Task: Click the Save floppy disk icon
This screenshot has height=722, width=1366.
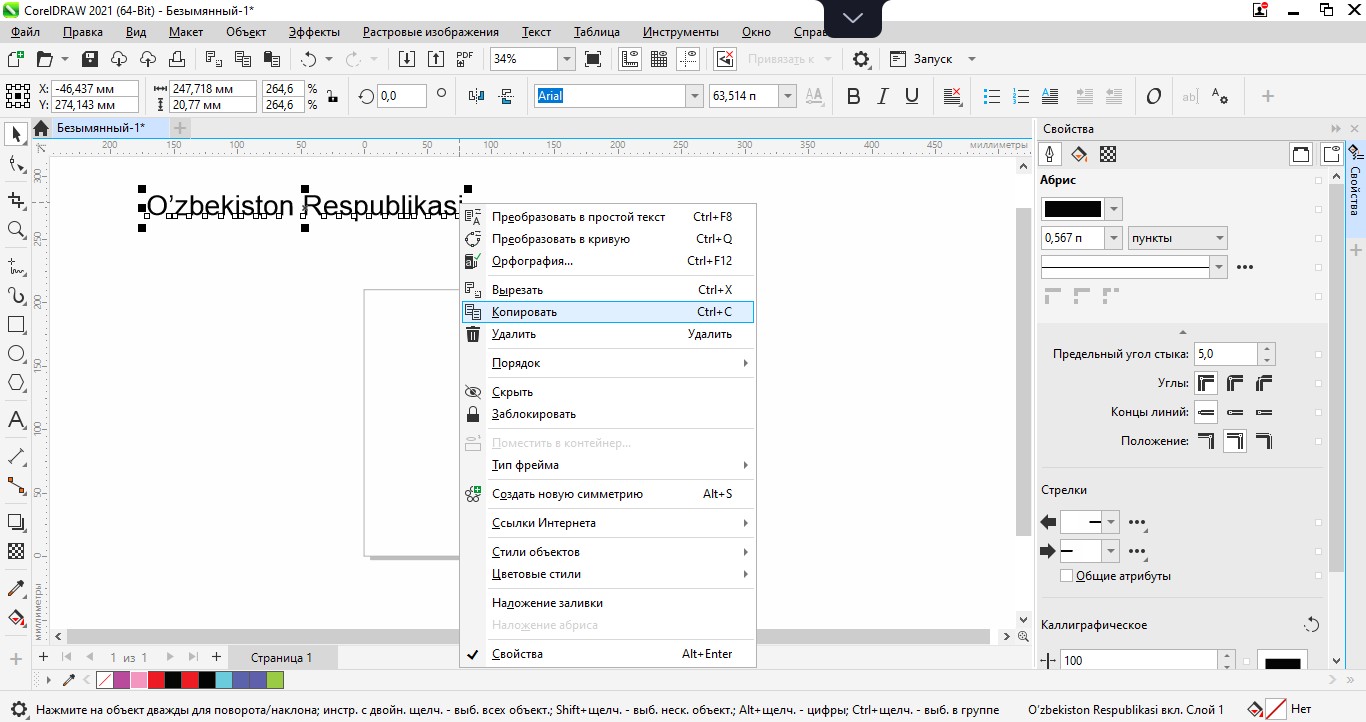Action: pyautogui.click(x=89, y=59)
